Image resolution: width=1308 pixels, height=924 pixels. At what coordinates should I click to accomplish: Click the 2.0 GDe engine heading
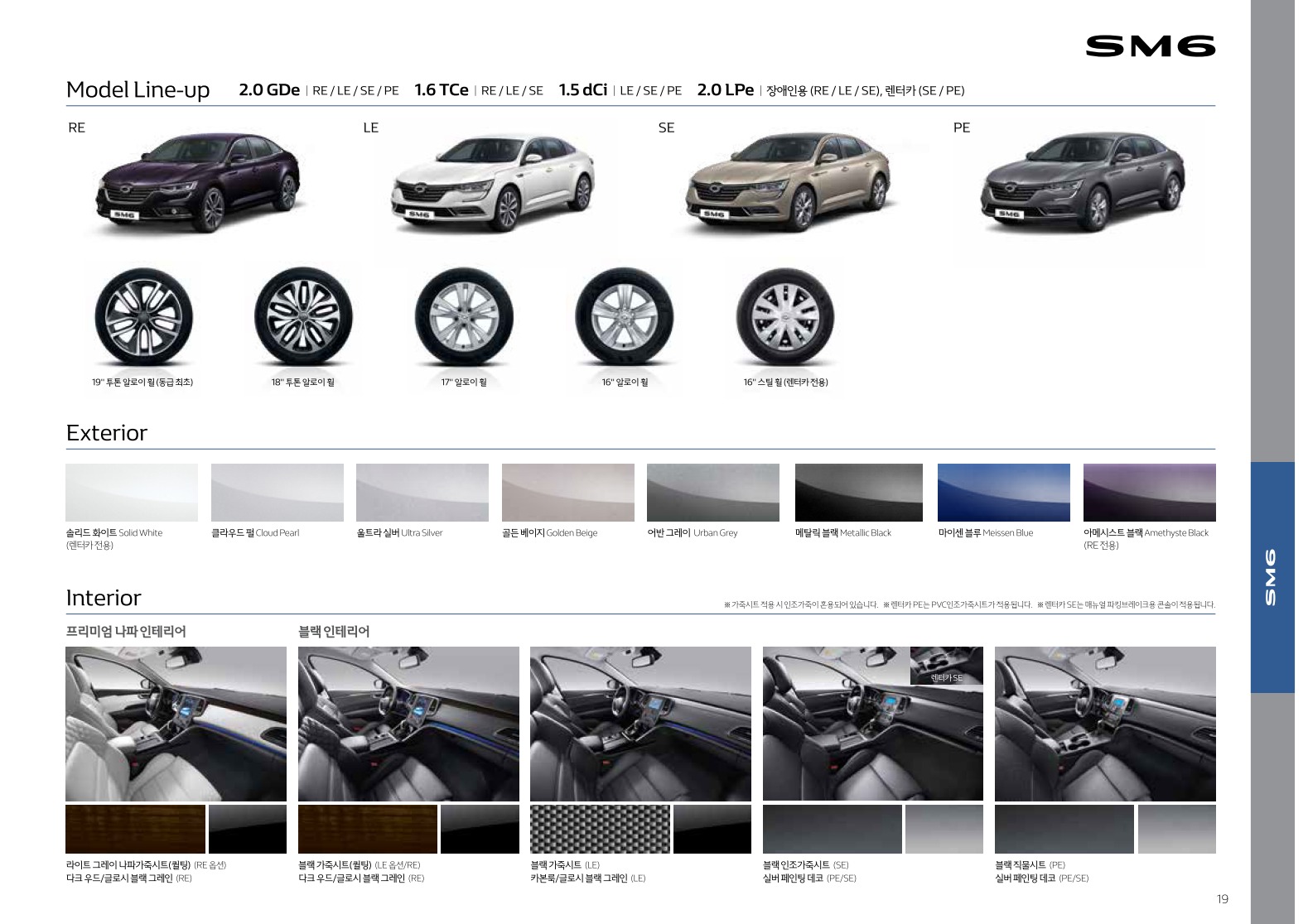[269, 90]
